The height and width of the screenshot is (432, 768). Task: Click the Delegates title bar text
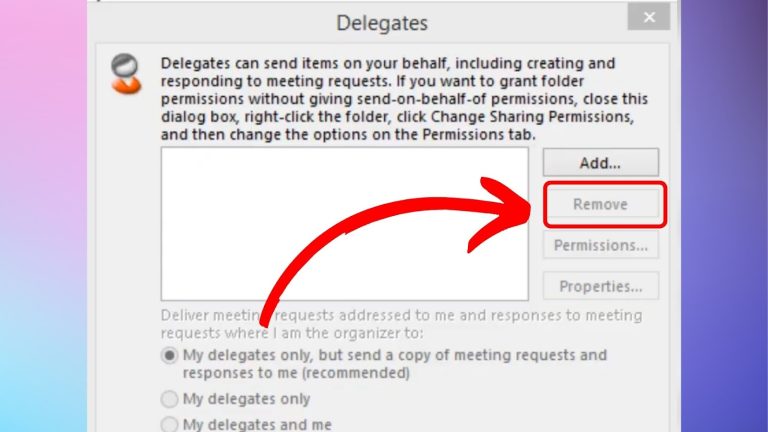tap(382, 23)
